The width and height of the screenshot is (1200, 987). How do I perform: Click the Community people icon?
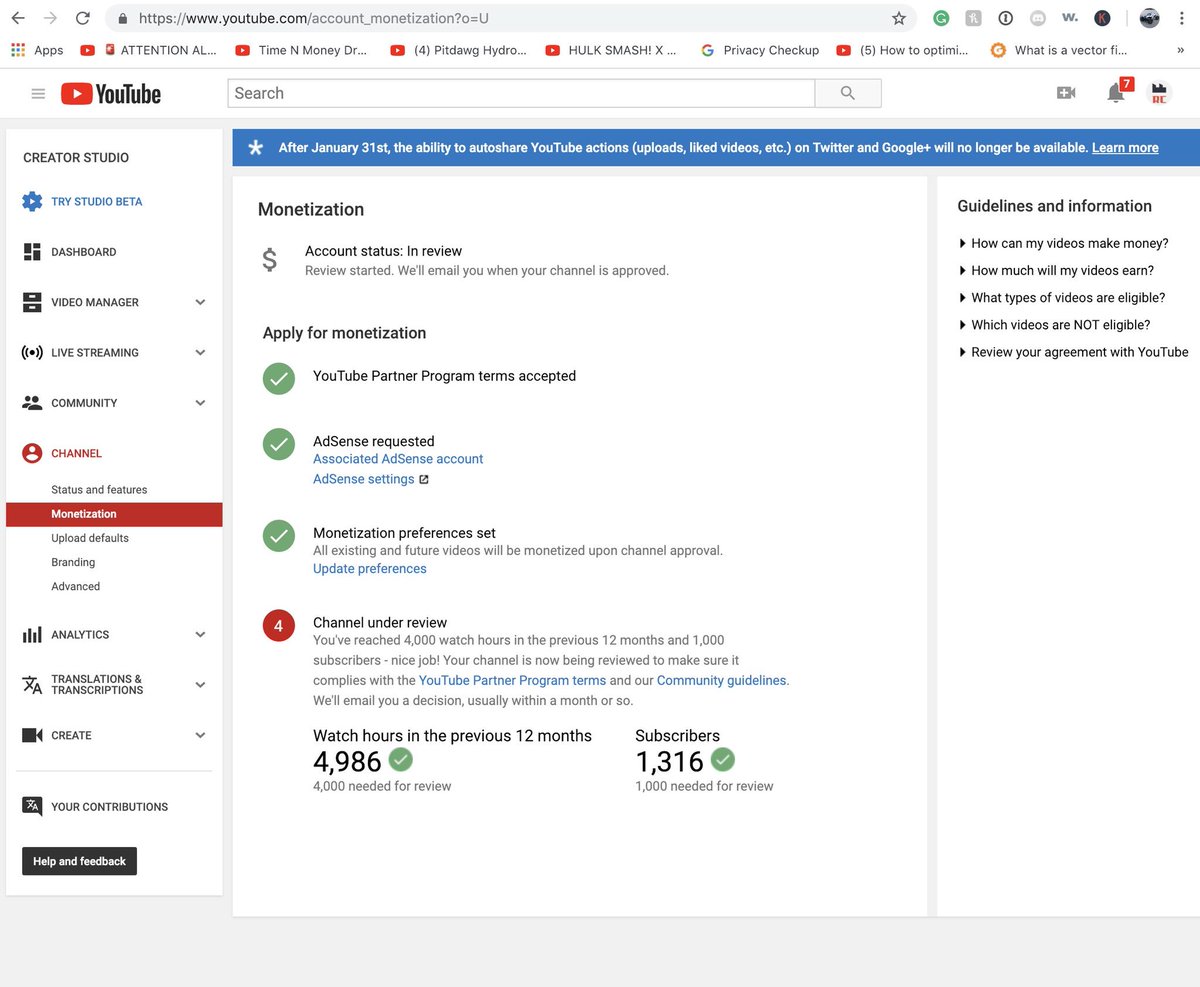(32, 403)
